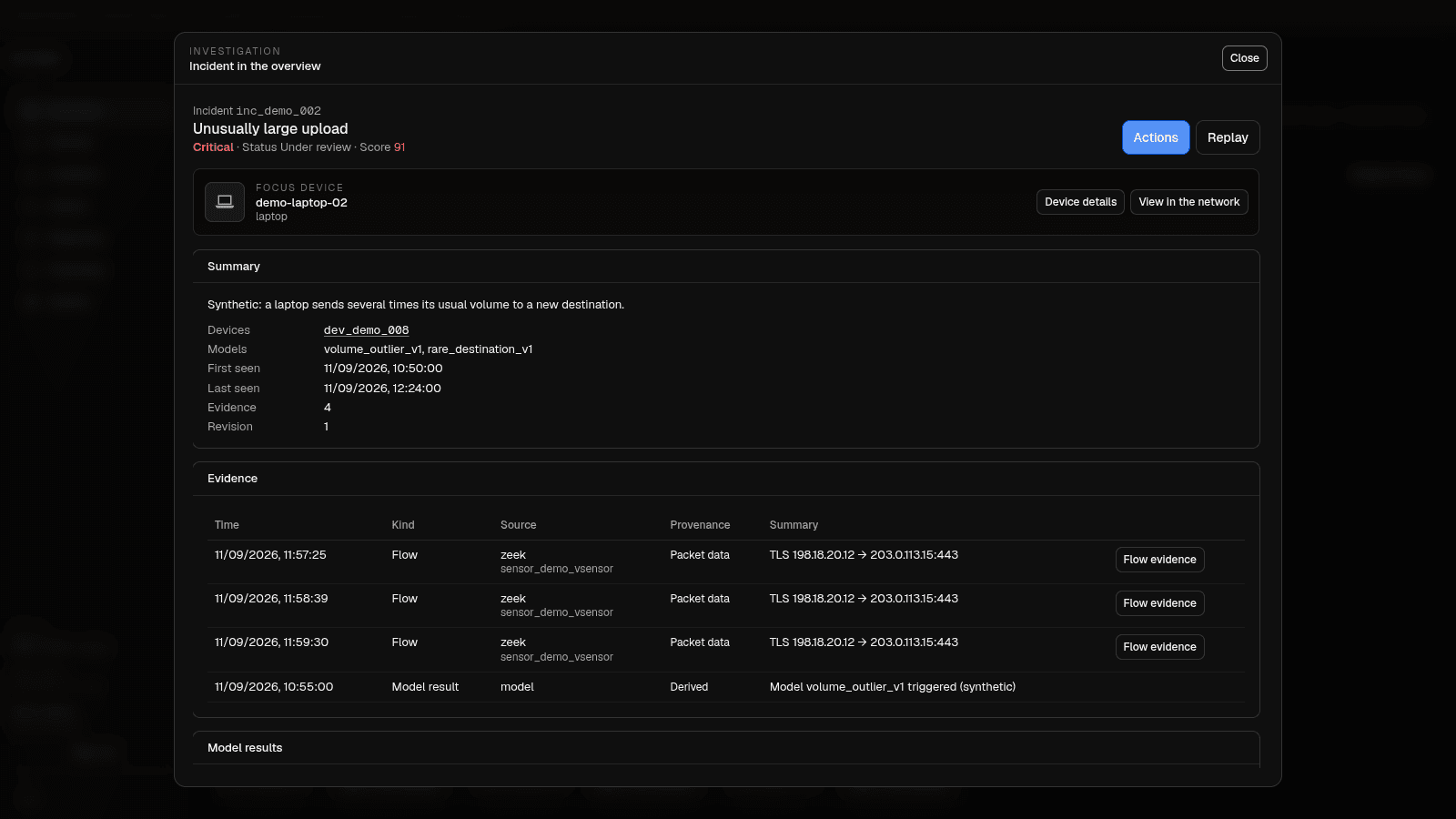Click the 'Model result' kind cell

[425, 687]
